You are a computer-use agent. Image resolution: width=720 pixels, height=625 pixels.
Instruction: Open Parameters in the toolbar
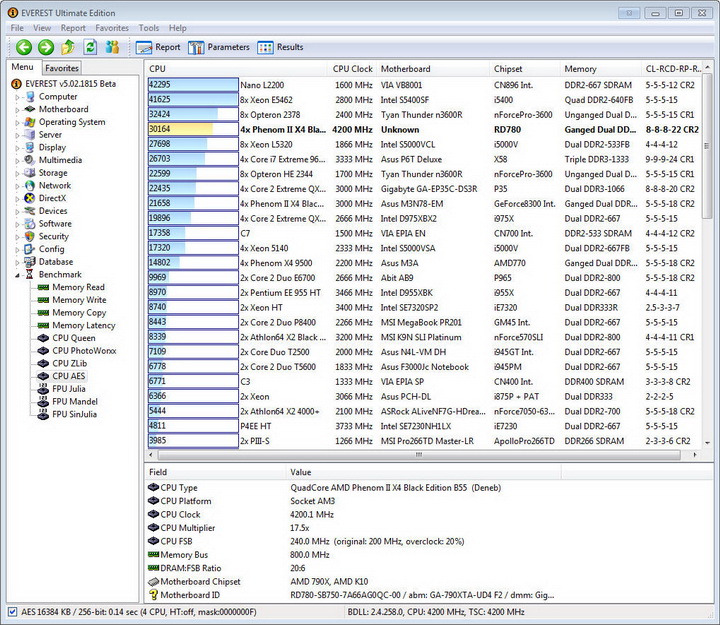tap(219, 47)
